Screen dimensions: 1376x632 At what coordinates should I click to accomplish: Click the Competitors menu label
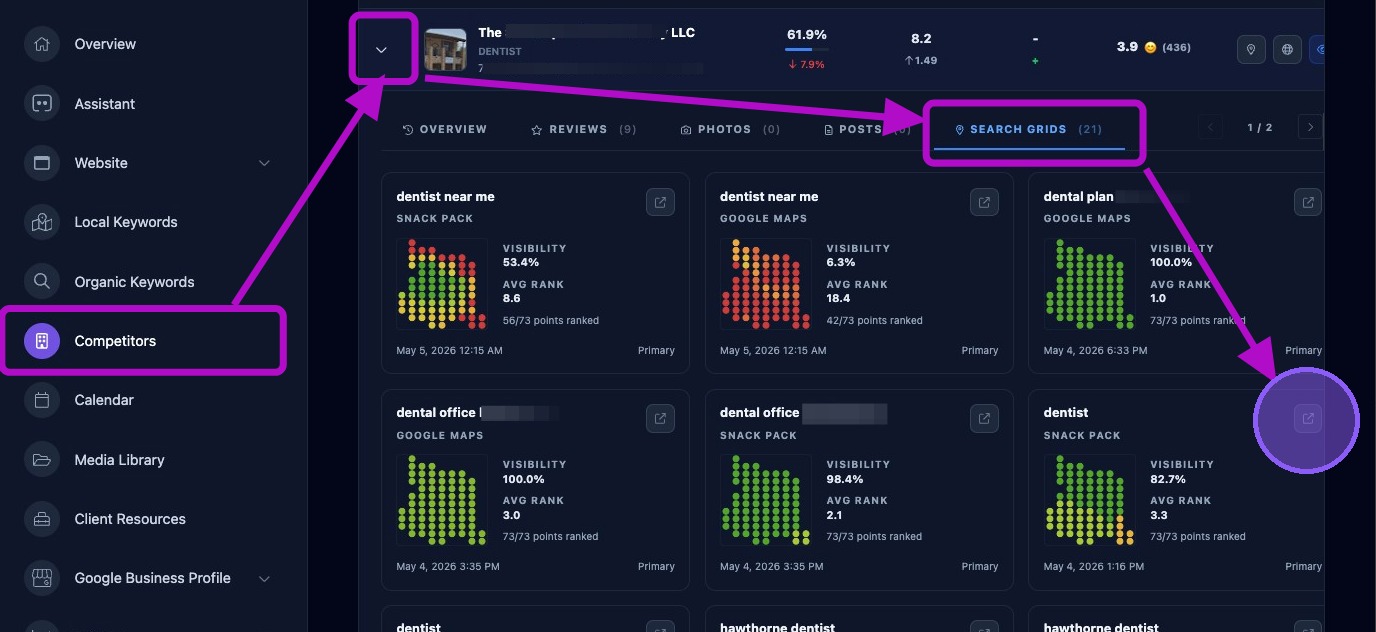(x=115, y=341)
